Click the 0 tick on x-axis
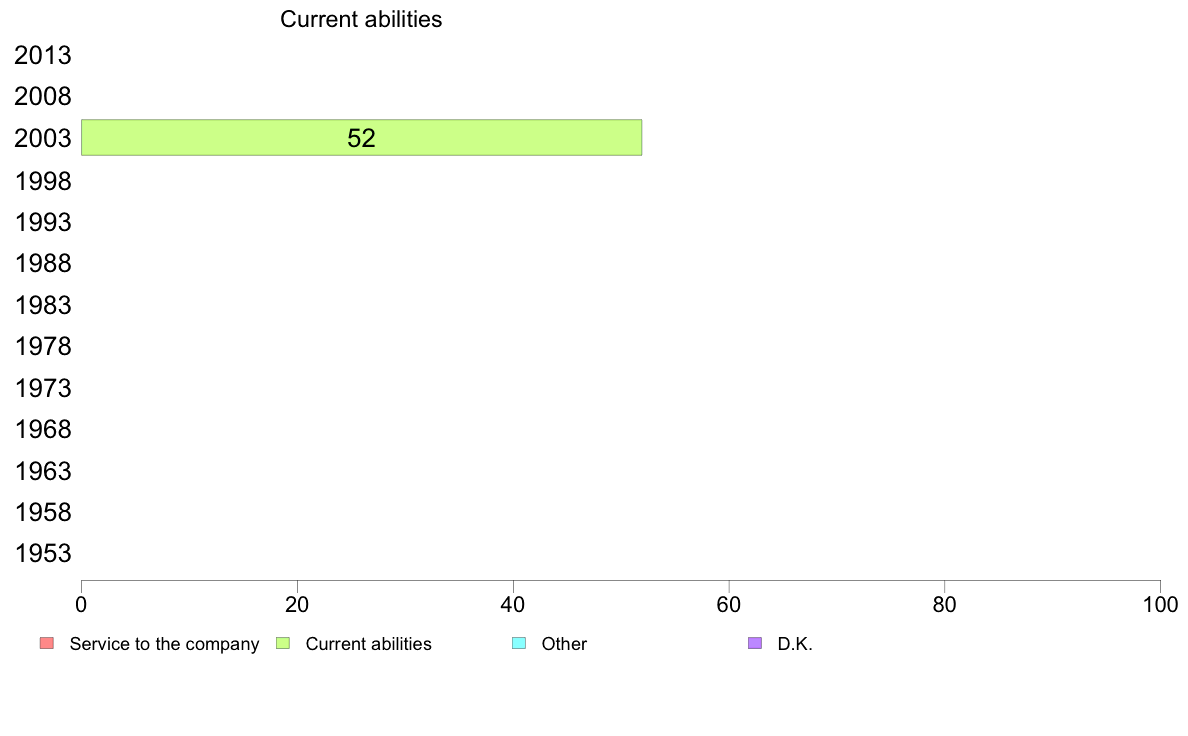Viewport: 1188px width, 736px height. coord(81,604)
